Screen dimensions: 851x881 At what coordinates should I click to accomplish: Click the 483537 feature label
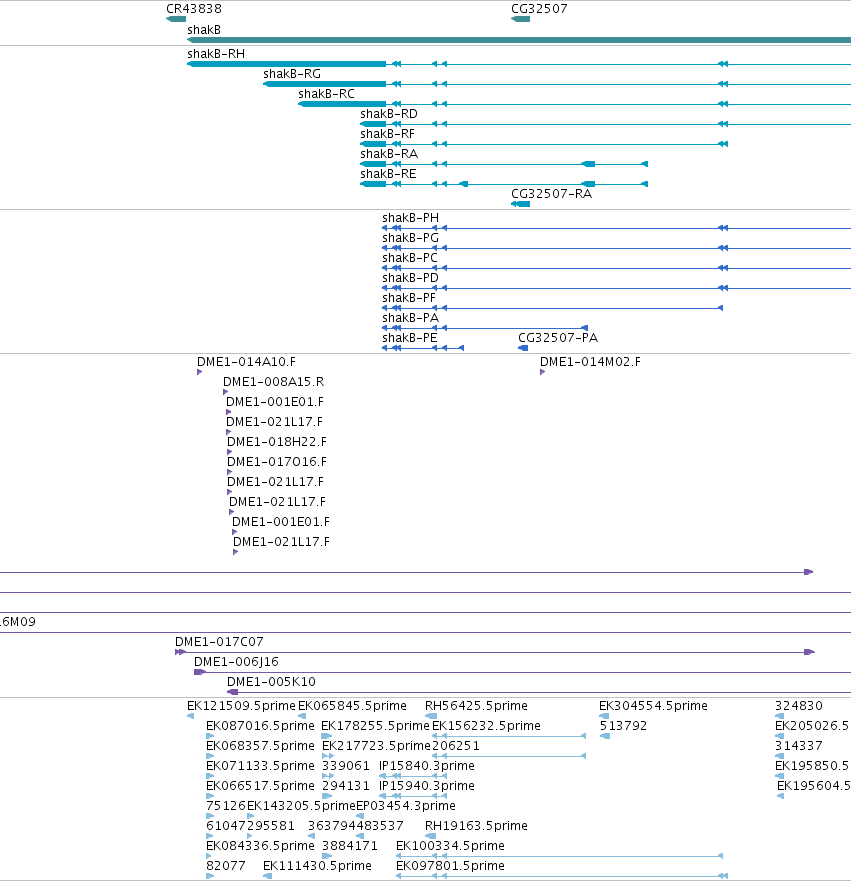coord(380,826)
